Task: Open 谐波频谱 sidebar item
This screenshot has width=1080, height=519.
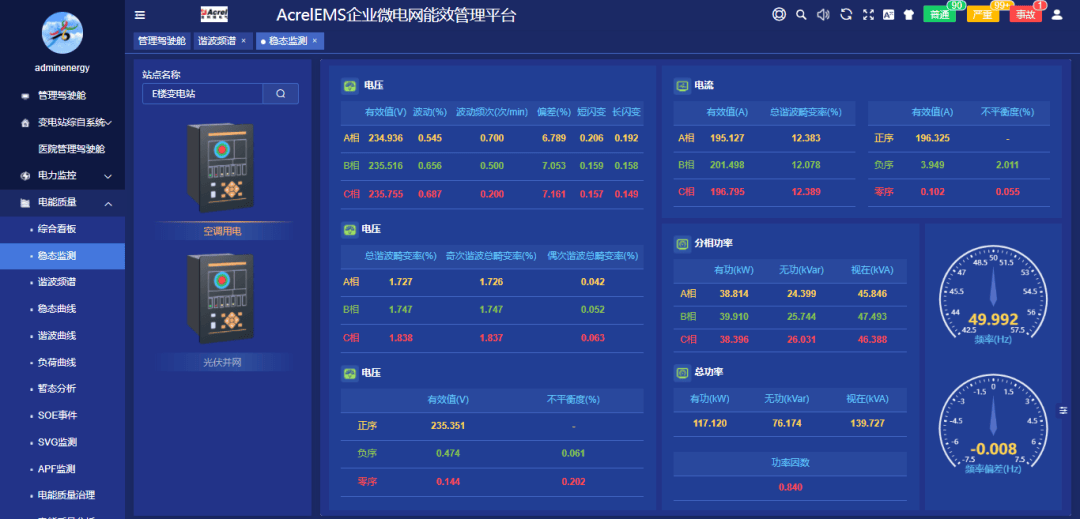Action: [x=62, y=282]
